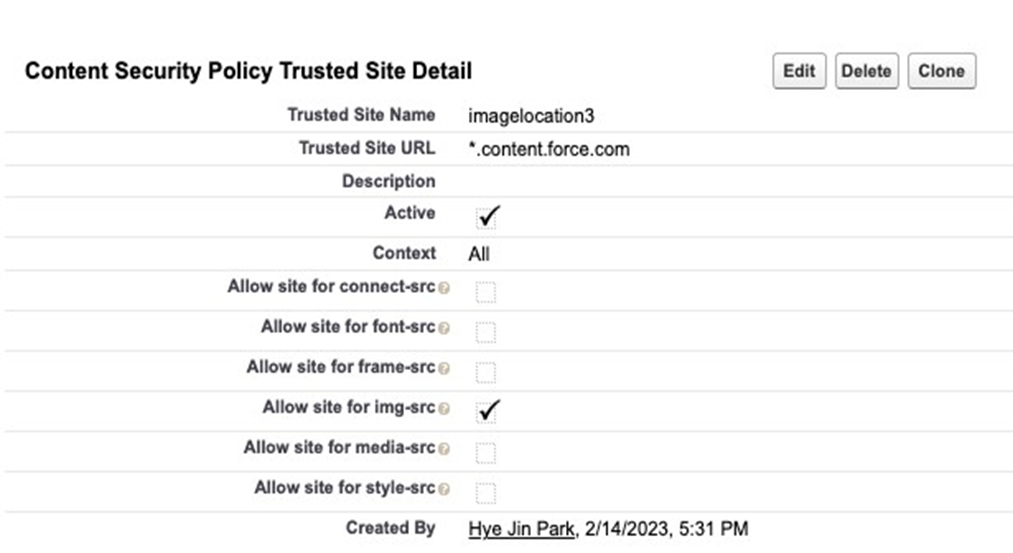Click help icon beside frame-src label
This screenshot has width=1013, height=553.
(x=444, y=369)
